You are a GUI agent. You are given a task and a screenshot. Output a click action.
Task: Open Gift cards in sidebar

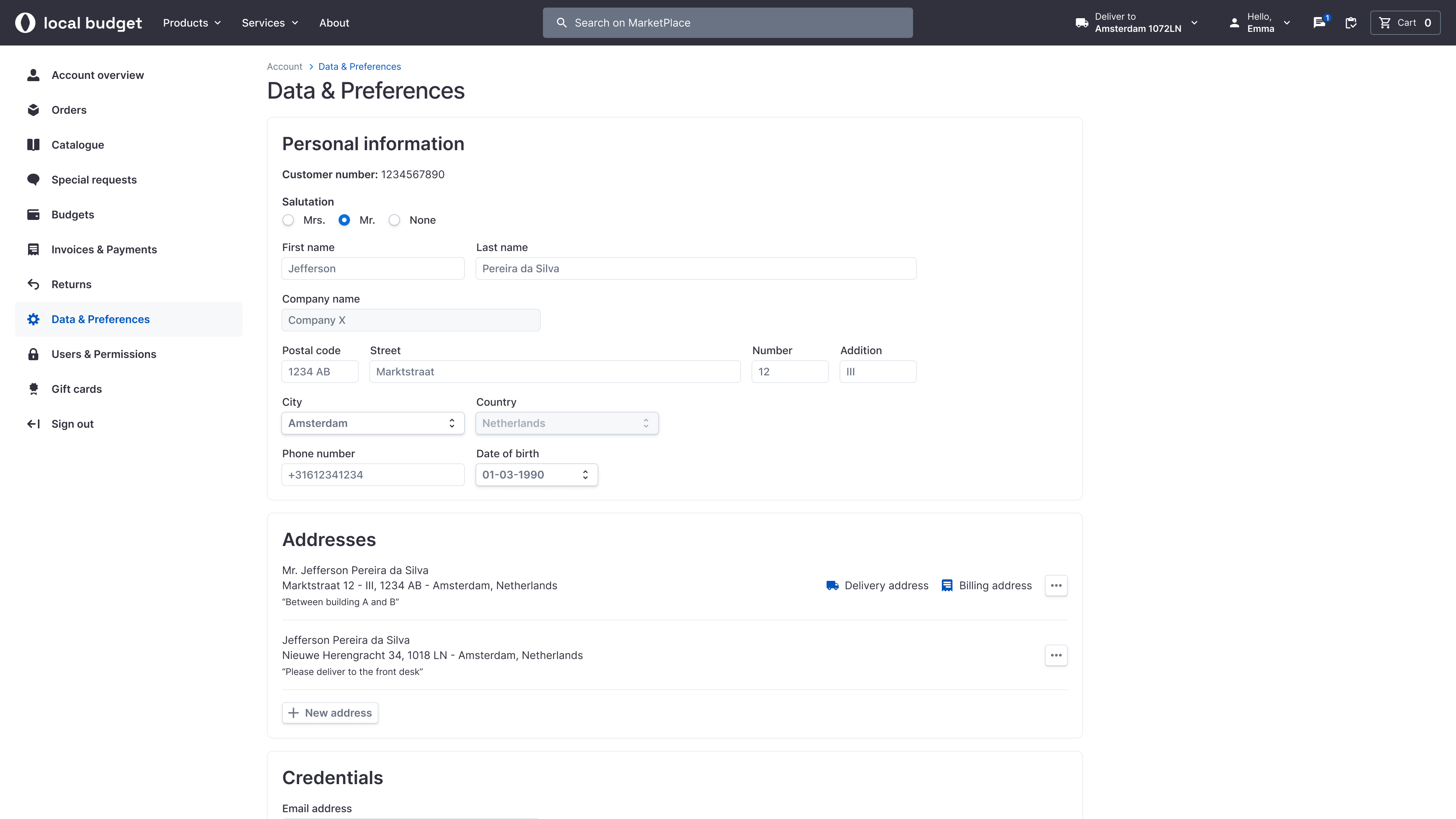[76, 389]
